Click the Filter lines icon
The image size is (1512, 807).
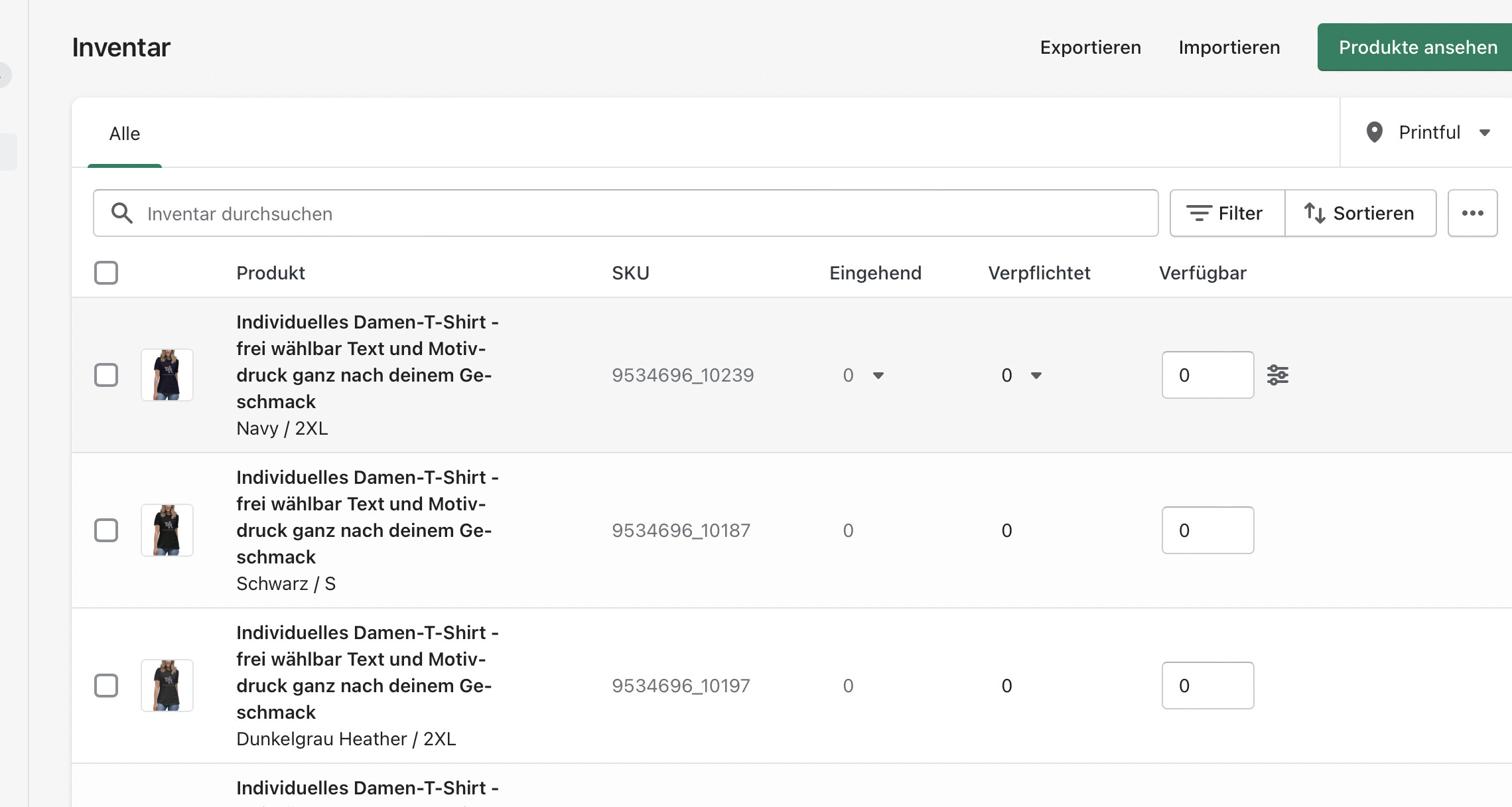pyautogui.click(x=1199, y=213)
